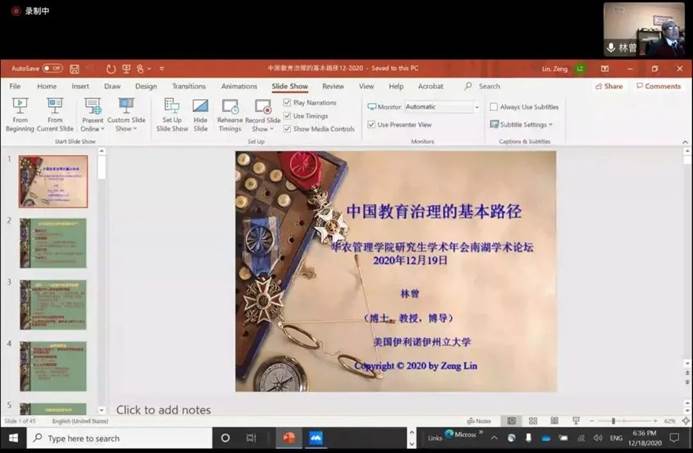
Task: Toggle the AutoSave switch
Action: 52,69
